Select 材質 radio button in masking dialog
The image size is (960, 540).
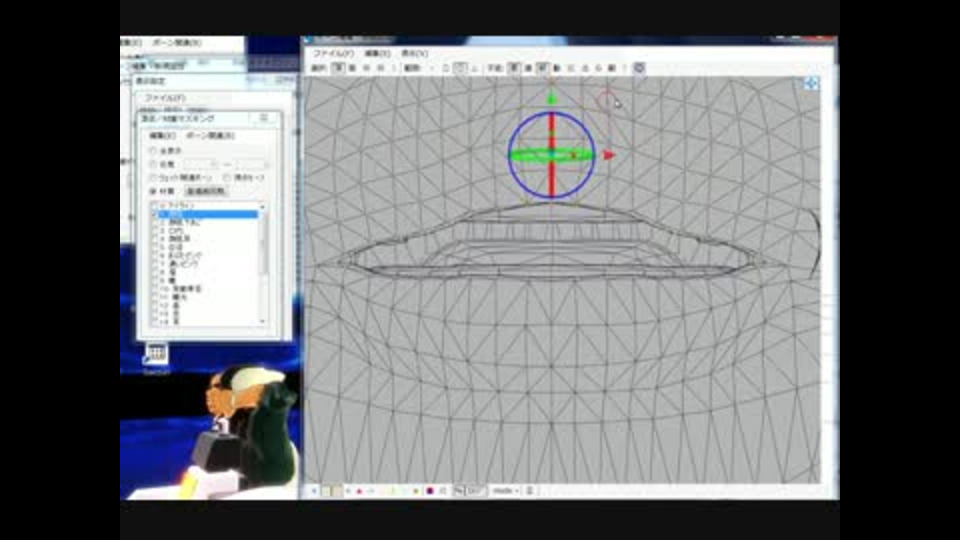point(153,191)
